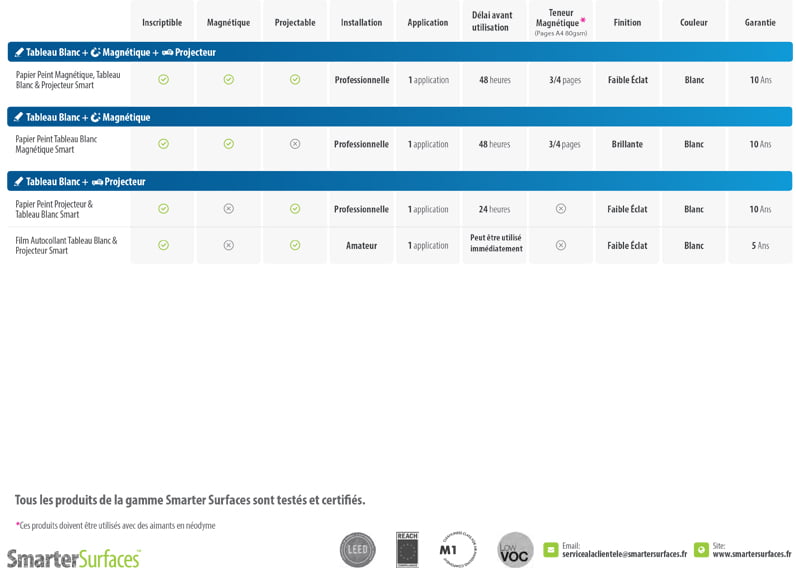796x569 pixels.
Task: Click 'Professionnelle' for Papier Peint Projecteur & Tableau Blanc
Action: point(361,209)
